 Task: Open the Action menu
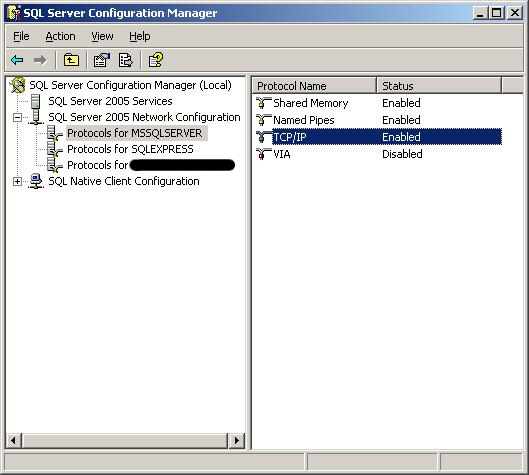pyautogui.click(x=60, y=36)
